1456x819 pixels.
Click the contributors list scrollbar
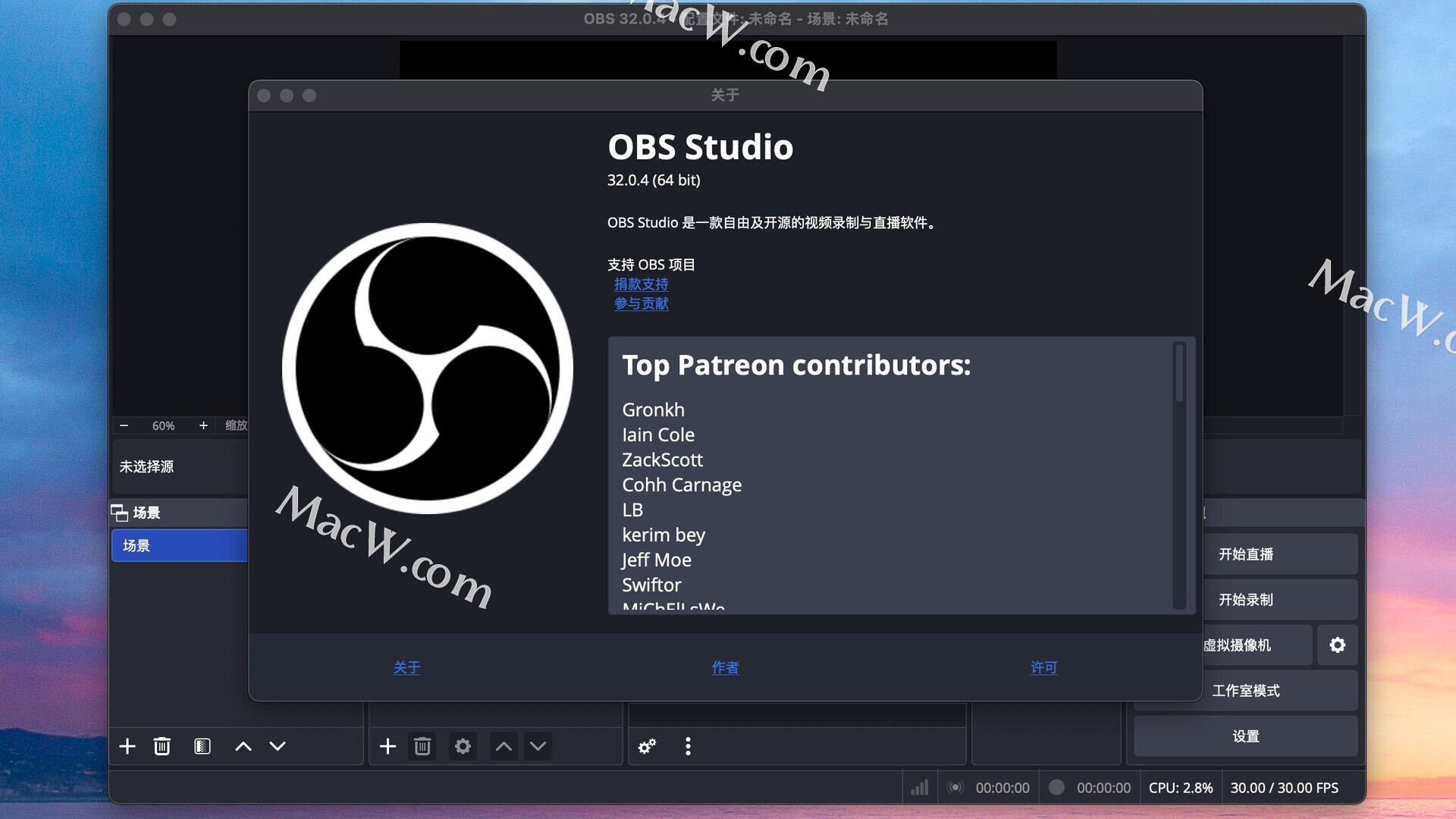click(x=1179, y=373)
